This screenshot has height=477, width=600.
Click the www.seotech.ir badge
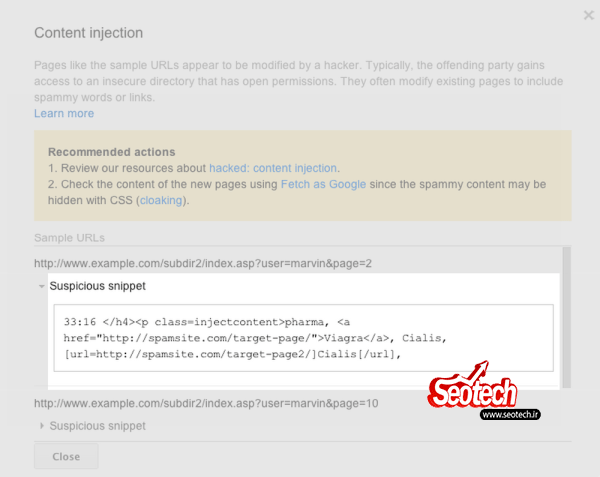510,414
